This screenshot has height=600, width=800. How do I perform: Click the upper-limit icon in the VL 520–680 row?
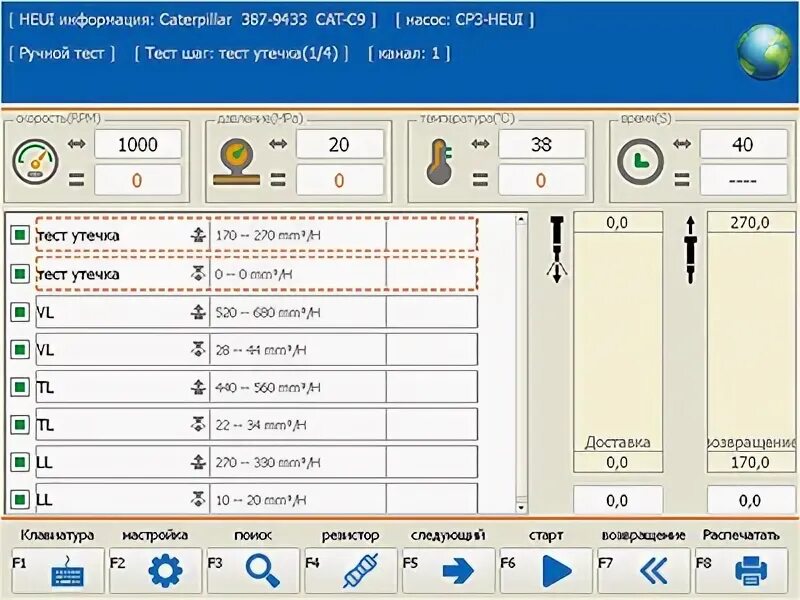click(x=198, y=312)
